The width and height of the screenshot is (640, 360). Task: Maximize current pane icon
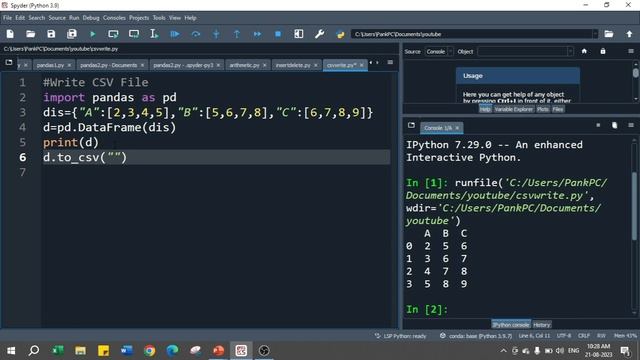(x=299, y=34)
